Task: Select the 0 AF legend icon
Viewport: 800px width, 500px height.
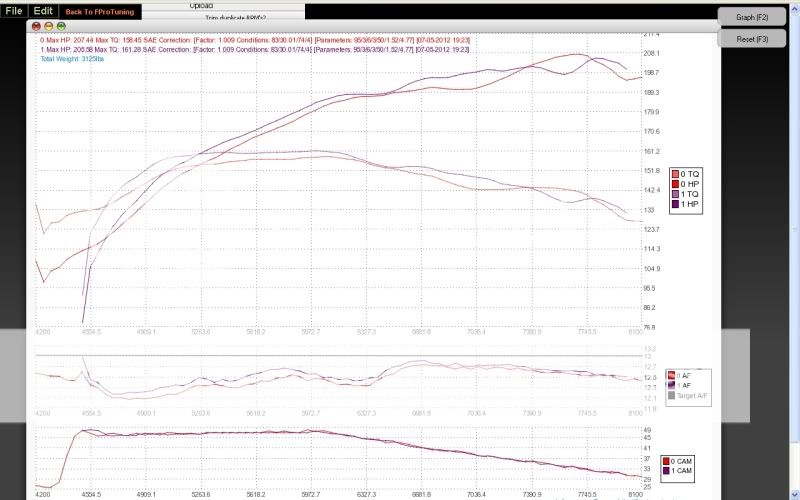Action: [672, 376]
